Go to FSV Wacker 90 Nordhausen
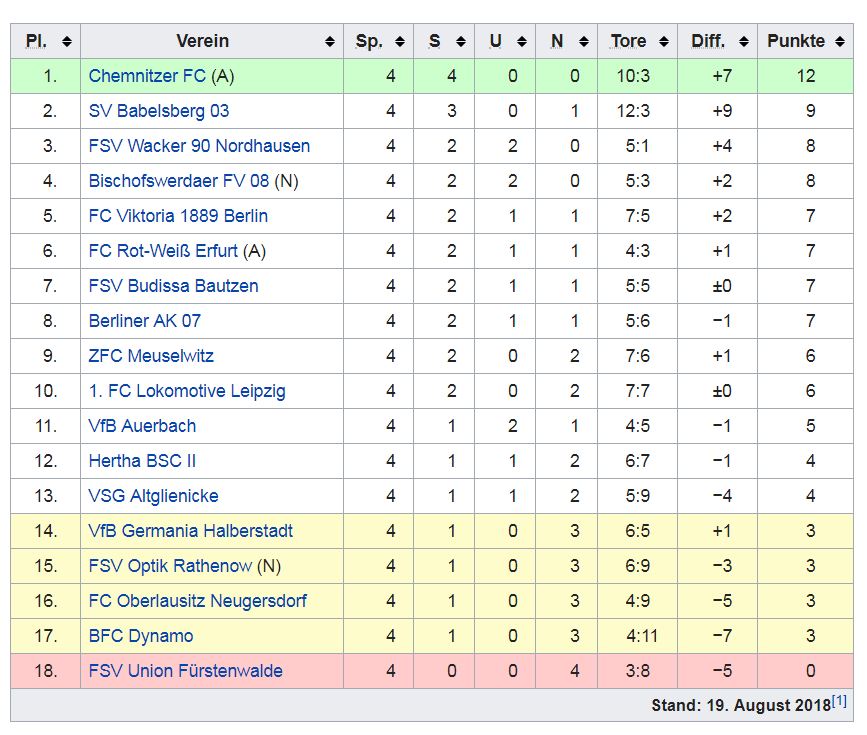 [199, 146]
